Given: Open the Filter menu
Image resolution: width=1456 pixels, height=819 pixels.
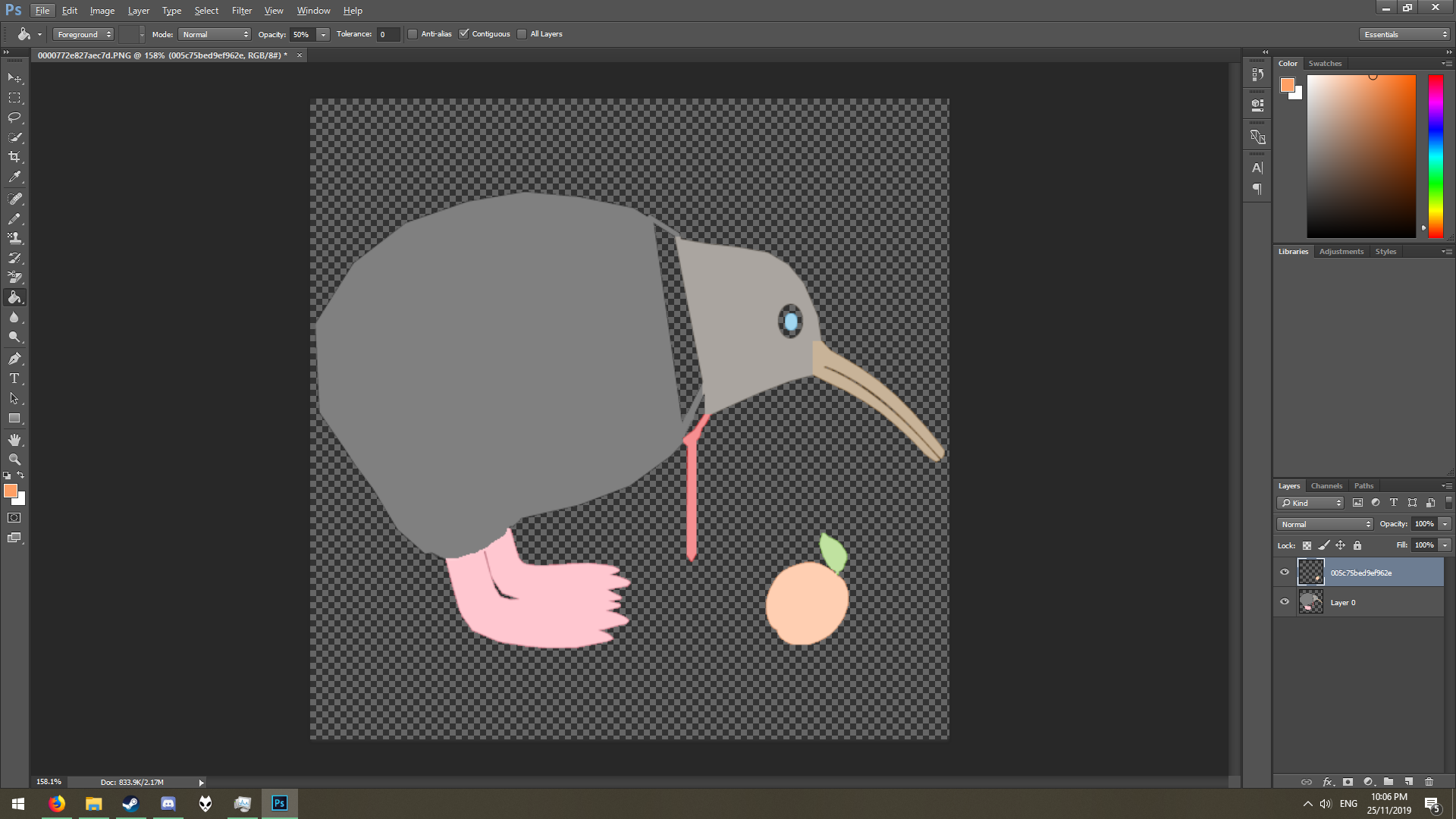Looking at the screenshot, I should (x=241, y=11).
